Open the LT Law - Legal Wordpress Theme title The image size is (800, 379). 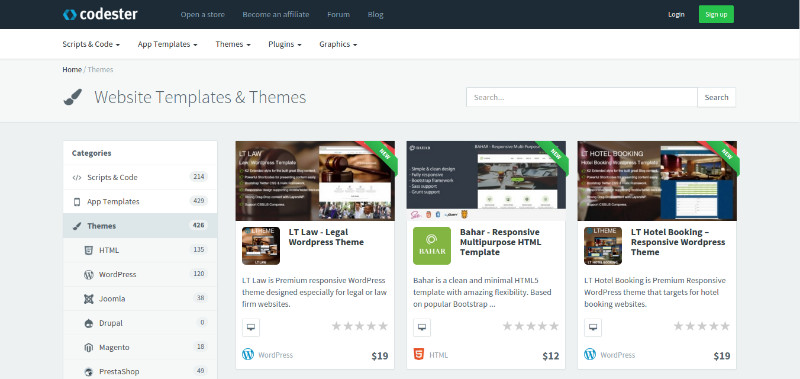point(327,237)
